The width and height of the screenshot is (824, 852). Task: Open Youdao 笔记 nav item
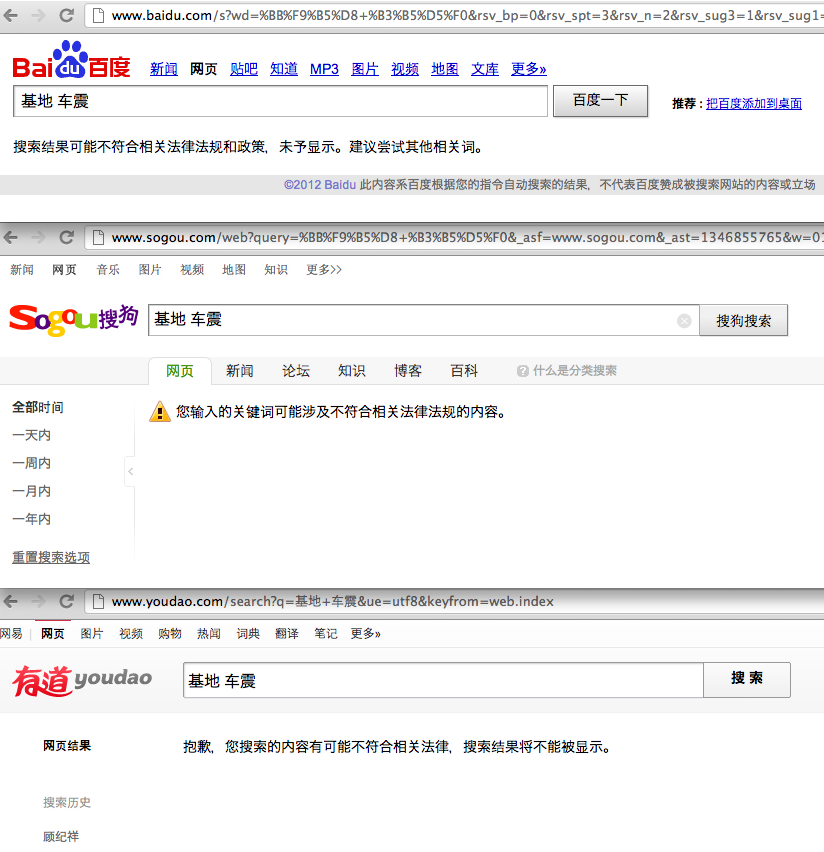[x=326, y=634]
